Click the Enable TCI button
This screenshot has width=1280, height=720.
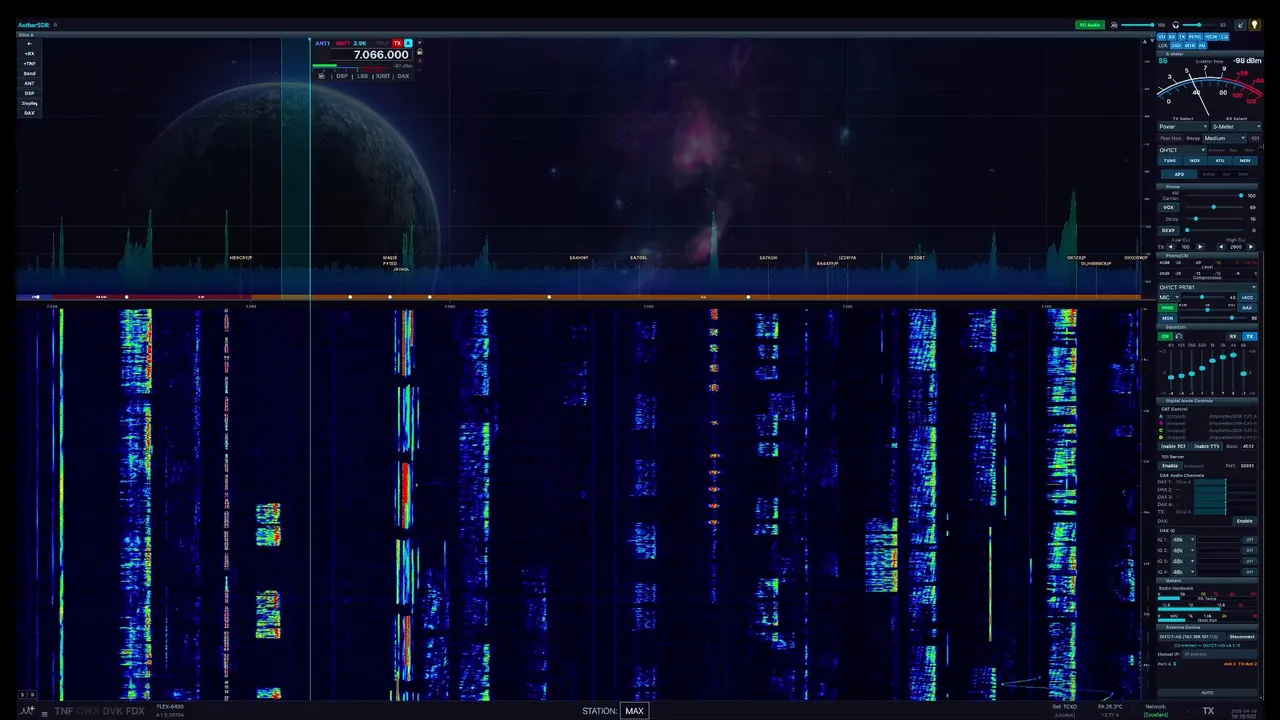pyautogui.click(x=1173, y=446)
